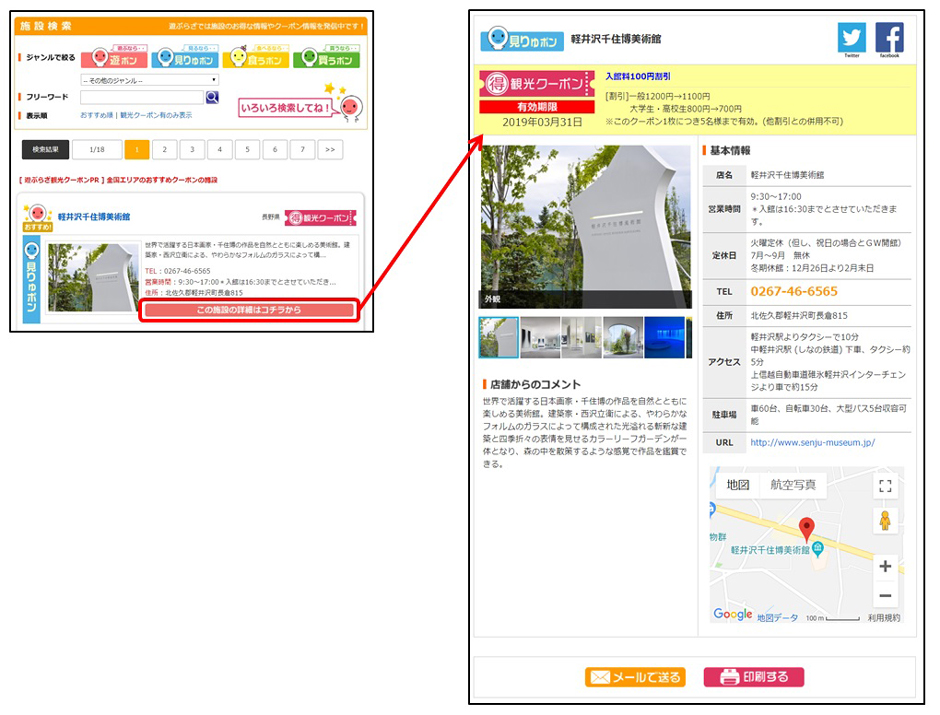Filter by pink 遊ポン genre

tap(113, 59)
